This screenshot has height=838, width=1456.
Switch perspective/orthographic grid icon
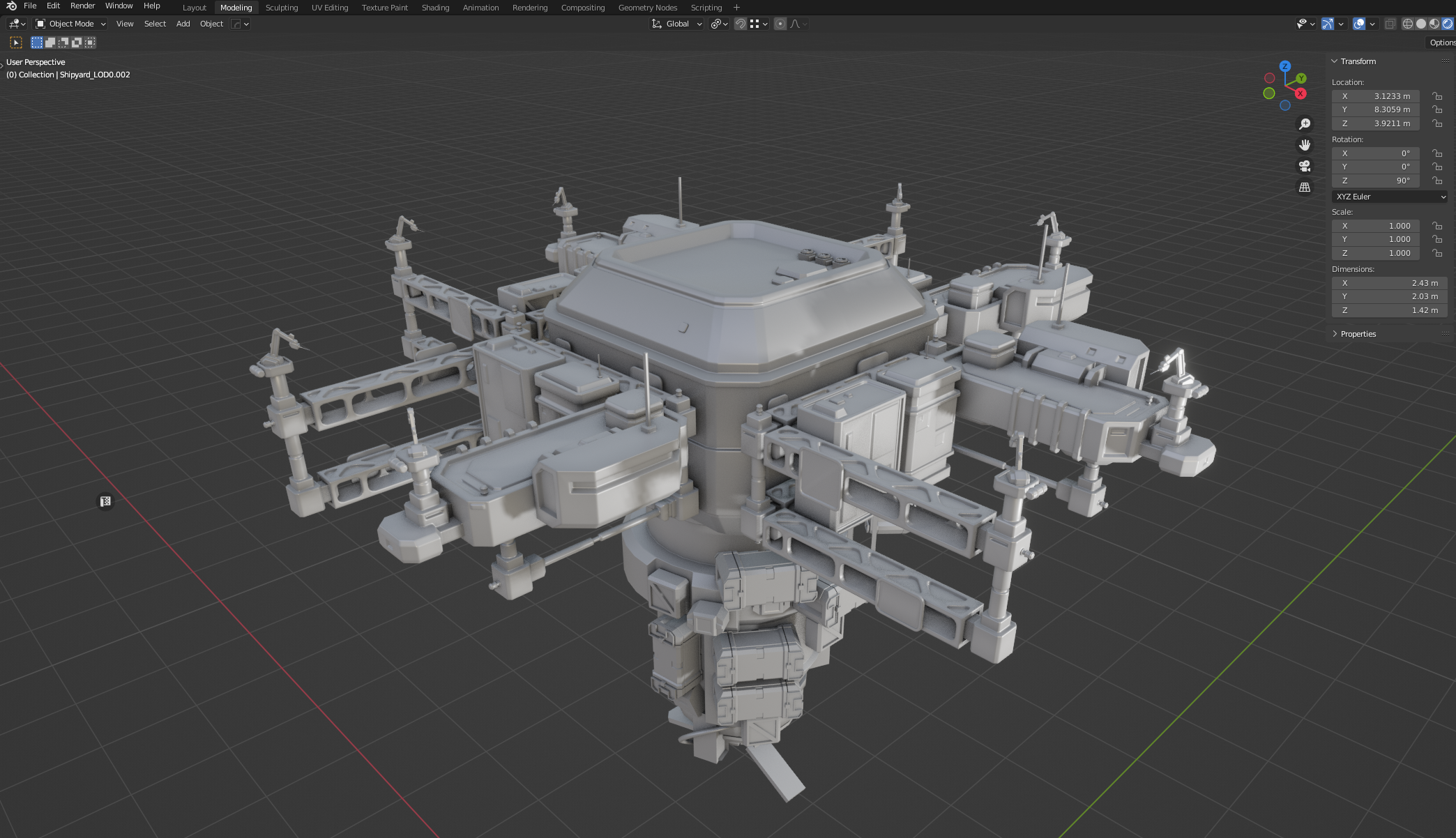coord(1305,188)
